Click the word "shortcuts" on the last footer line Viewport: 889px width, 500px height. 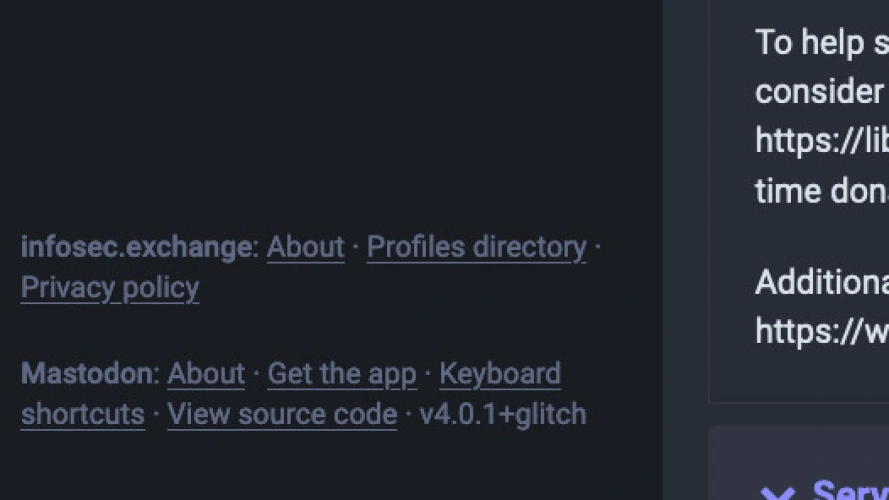tap(83, 414)
